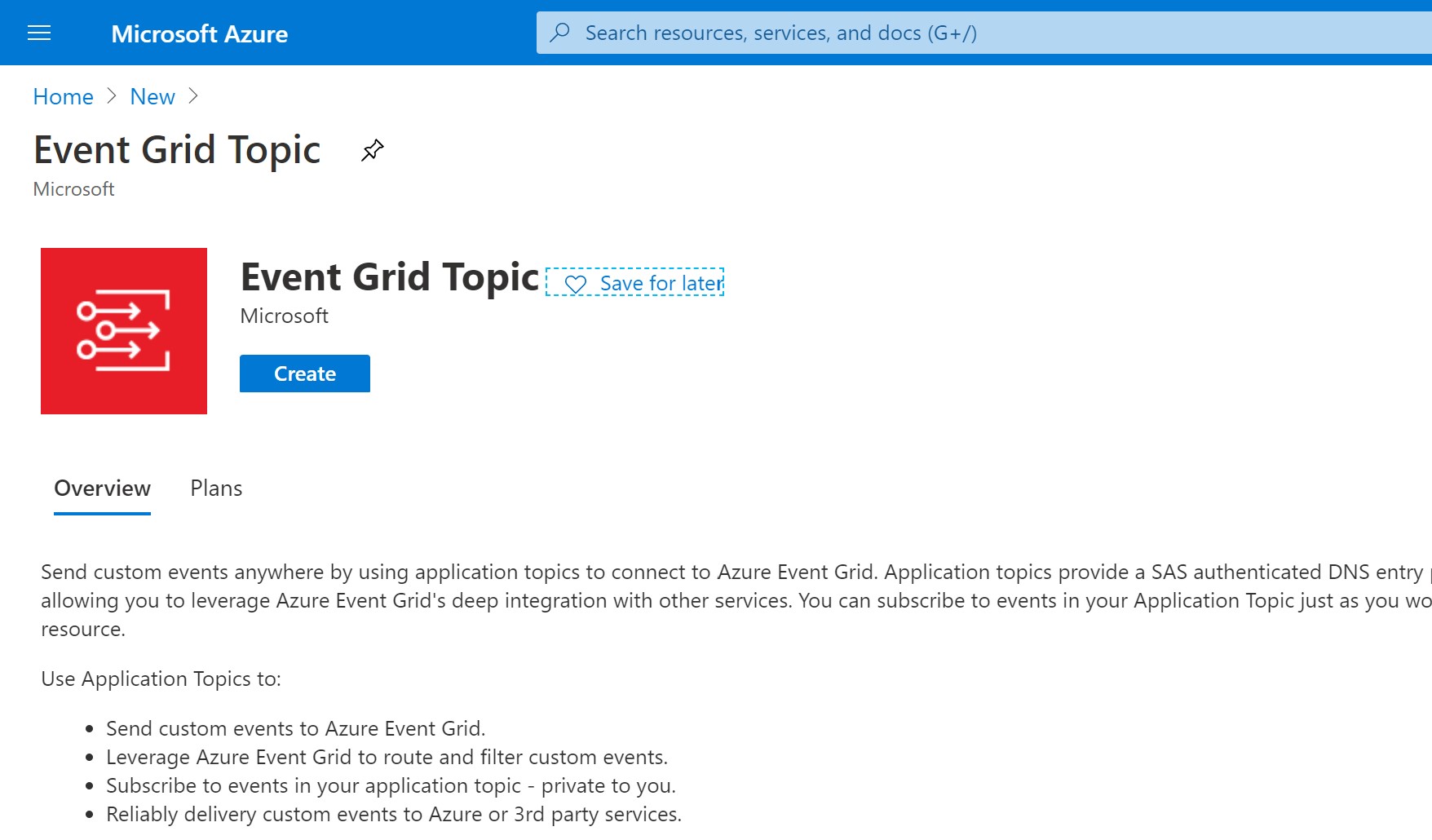
Task: Click 'Send custom events to Azure Event Grid.'
Action: point(296,728)
